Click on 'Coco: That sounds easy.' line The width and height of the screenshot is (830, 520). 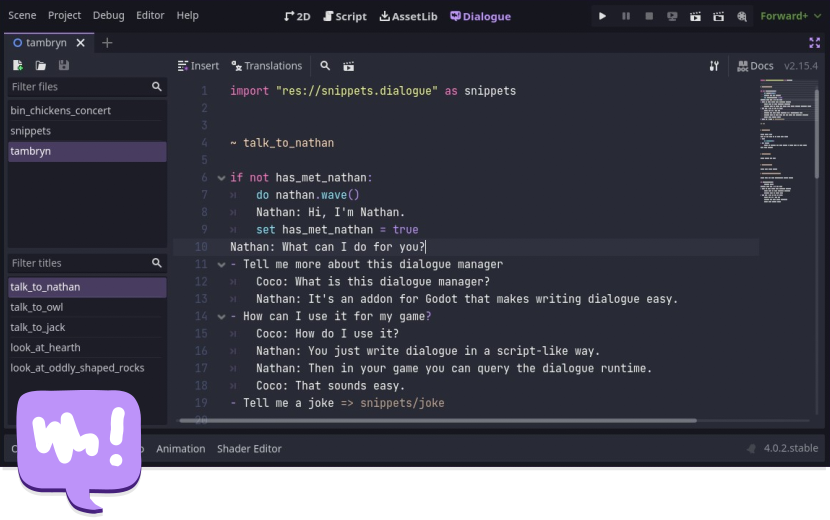(330, 385)
